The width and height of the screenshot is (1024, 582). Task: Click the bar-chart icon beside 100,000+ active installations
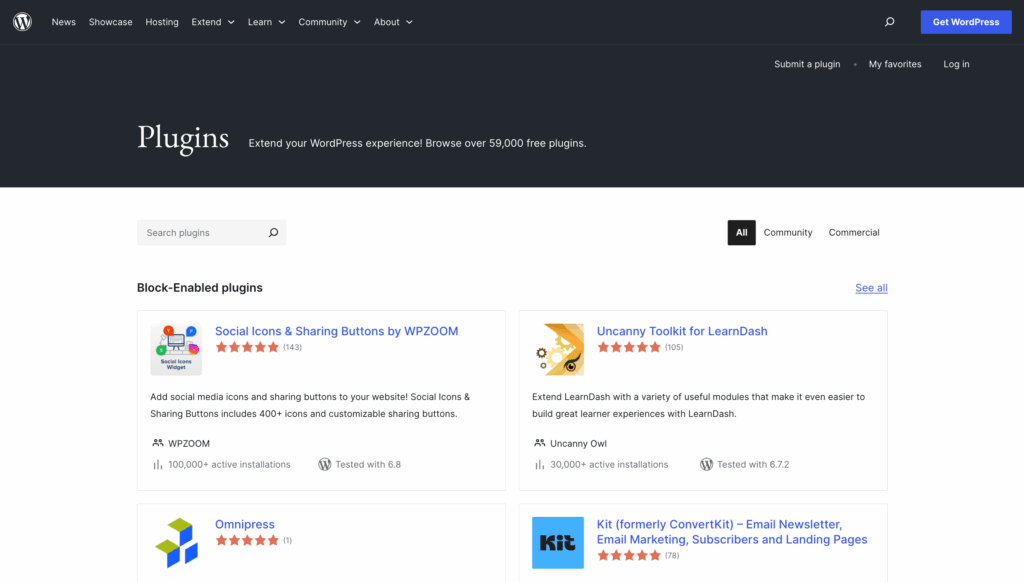155,464
